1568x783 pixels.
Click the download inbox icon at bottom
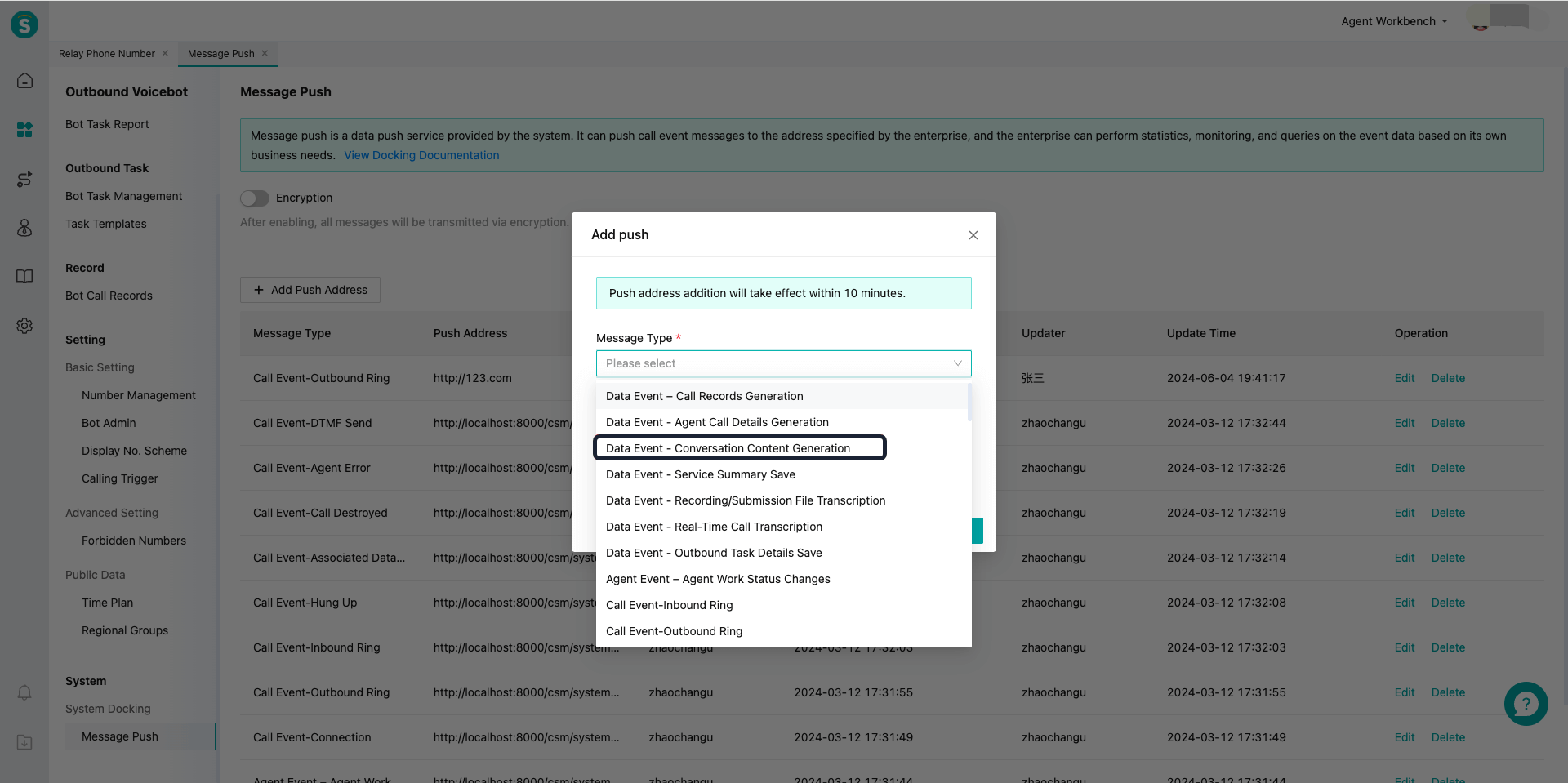24,742
